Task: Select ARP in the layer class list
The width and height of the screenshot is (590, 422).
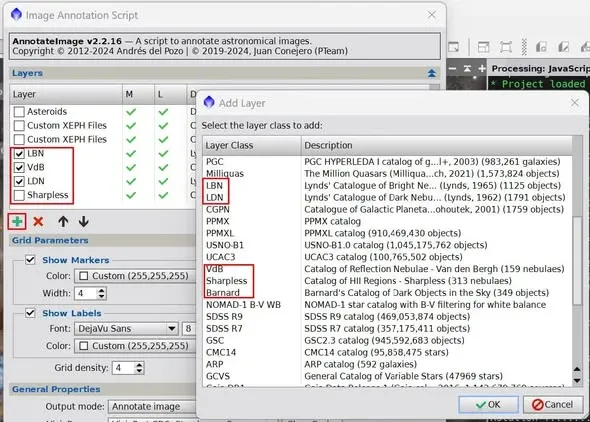Action: coord(214,364)
